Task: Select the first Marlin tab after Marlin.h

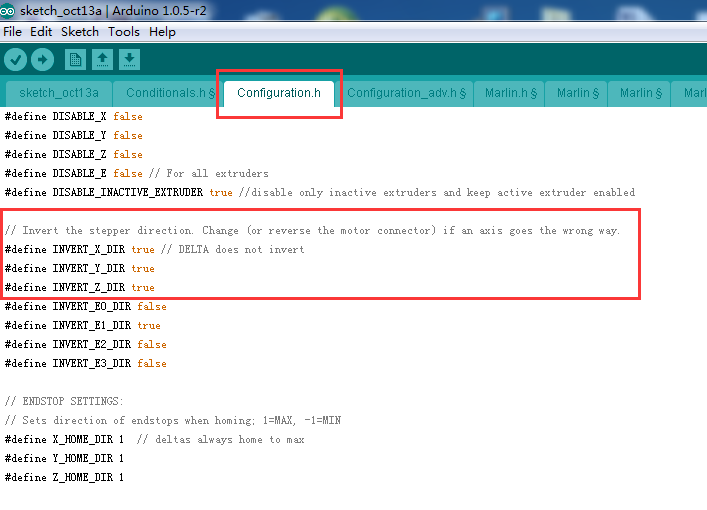Action: 578,93
